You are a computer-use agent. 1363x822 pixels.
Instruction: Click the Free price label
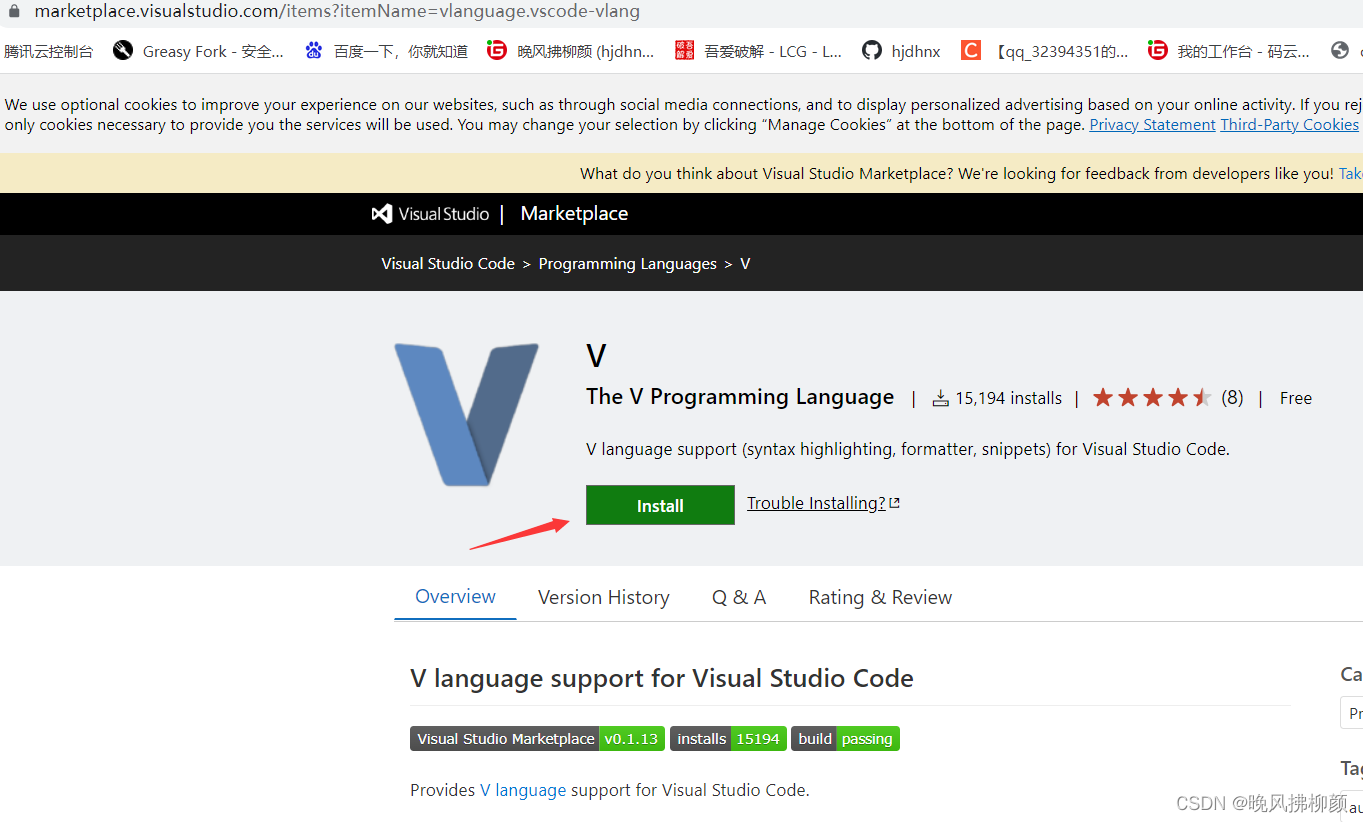coord(1295,398)
